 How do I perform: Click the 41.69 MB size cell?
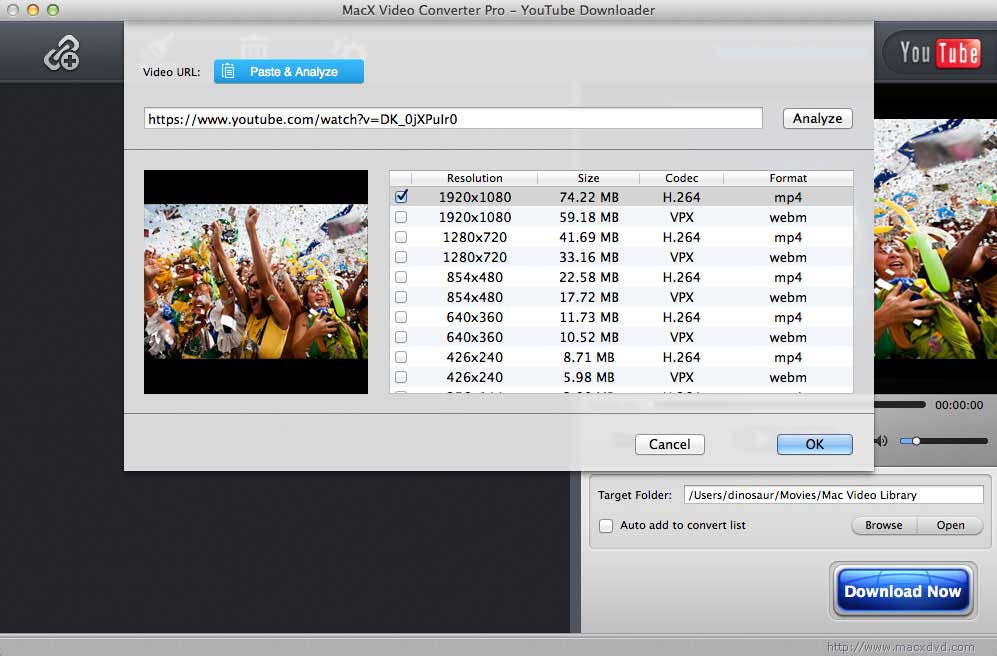(589, 237)
